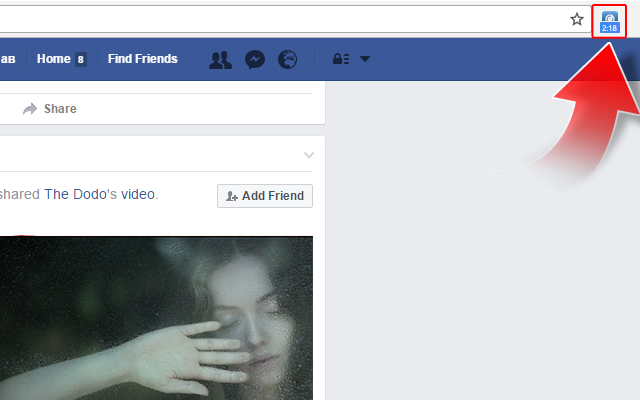The width and height of the screenshot is (640, 400).
Task: Click the Home notification count badge 8
Action: [81, 60]
